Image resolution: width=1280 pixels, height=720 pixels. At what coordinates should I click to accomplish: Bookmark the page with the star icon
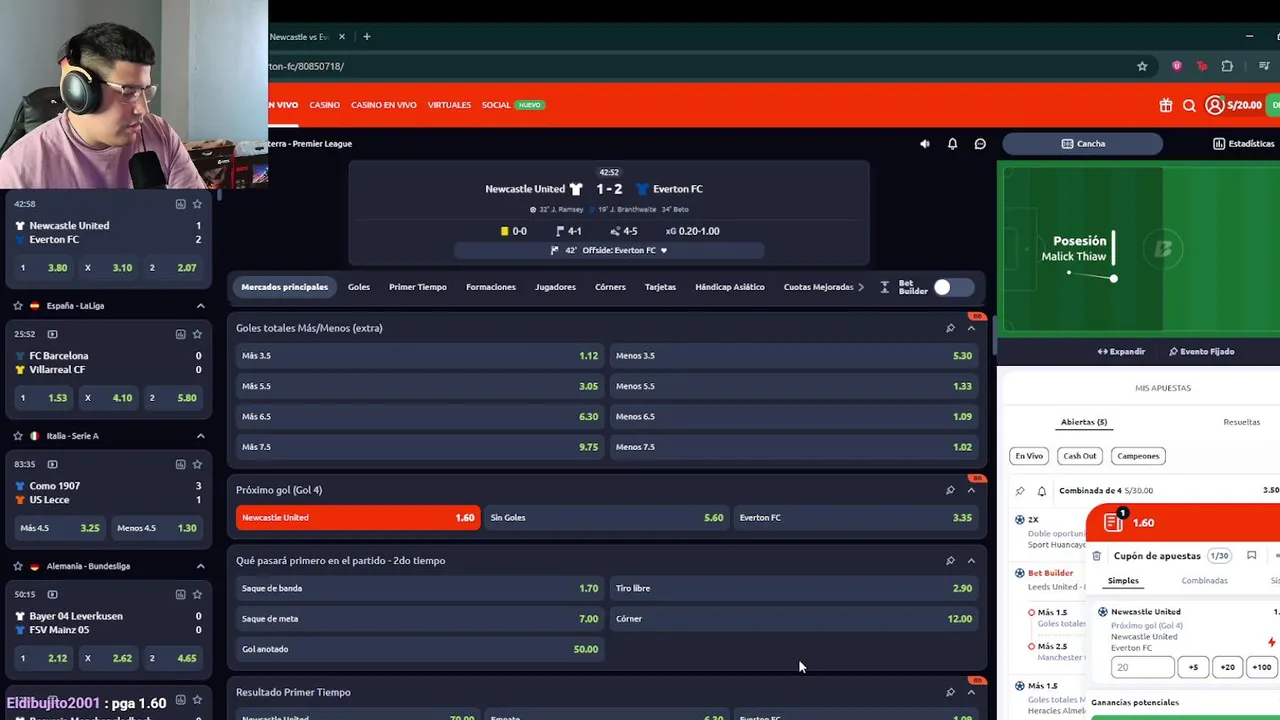[1142, 66]
